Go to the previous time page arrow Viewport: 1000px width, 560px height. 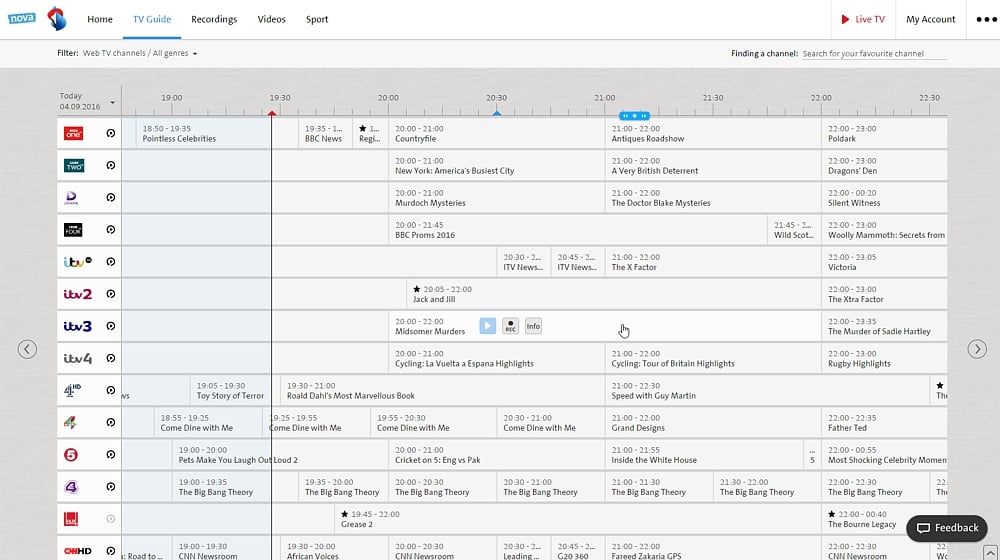pyautogui.click(x=27, y=349)
